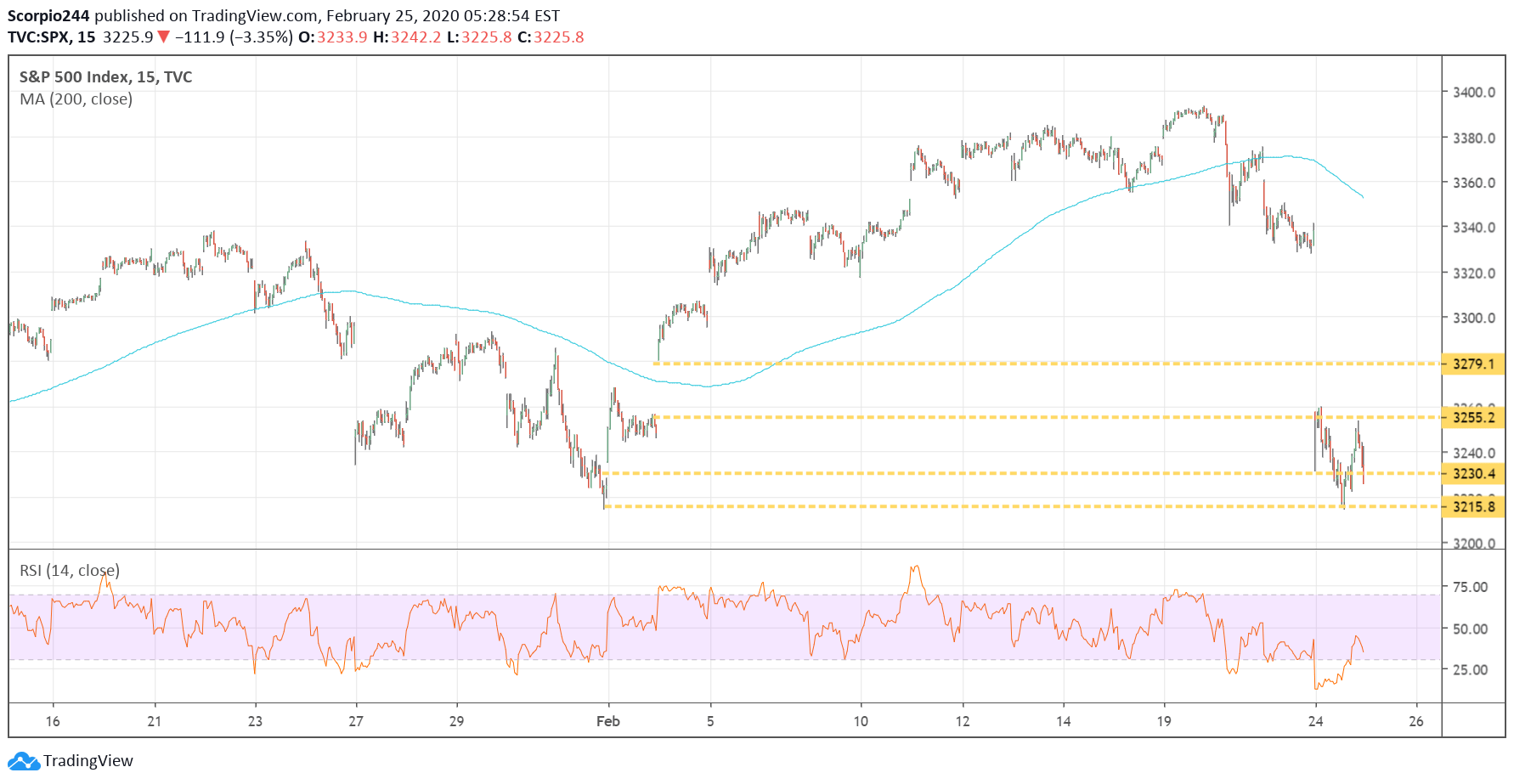Select the 3215.8 price level label

1474,506
